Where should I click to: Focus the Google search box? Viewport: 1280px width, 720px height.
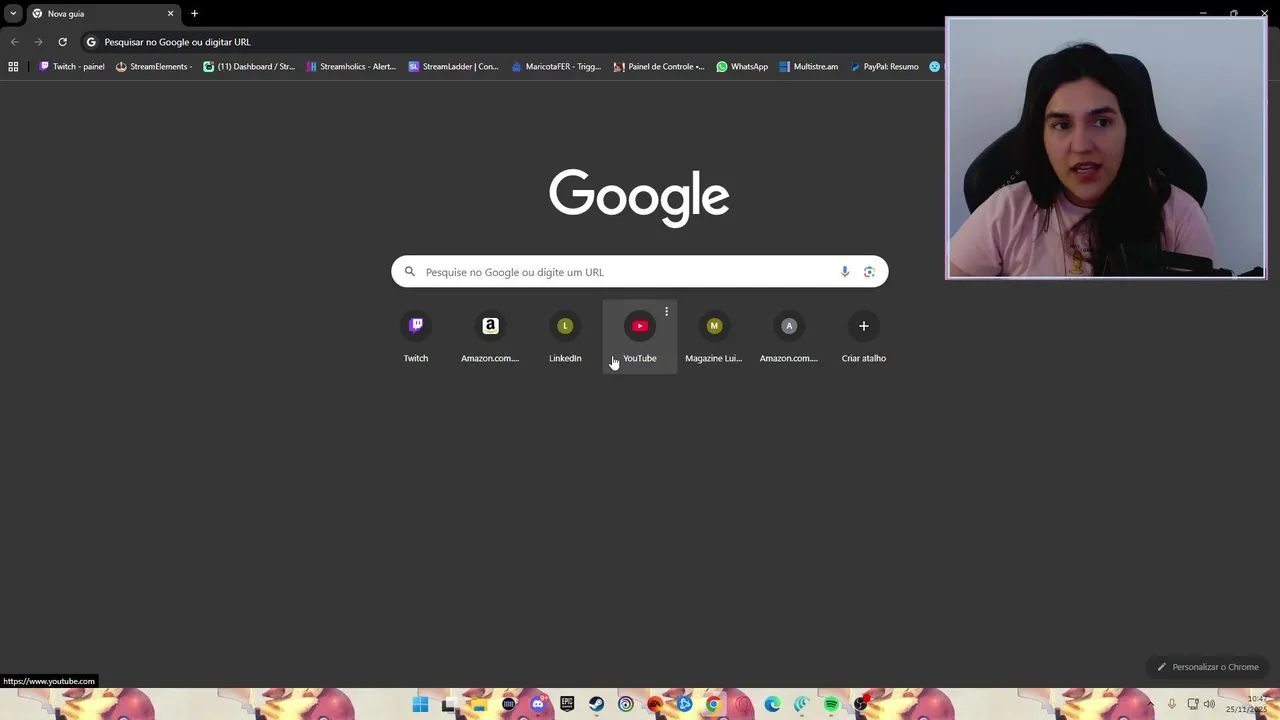(640, 272)
